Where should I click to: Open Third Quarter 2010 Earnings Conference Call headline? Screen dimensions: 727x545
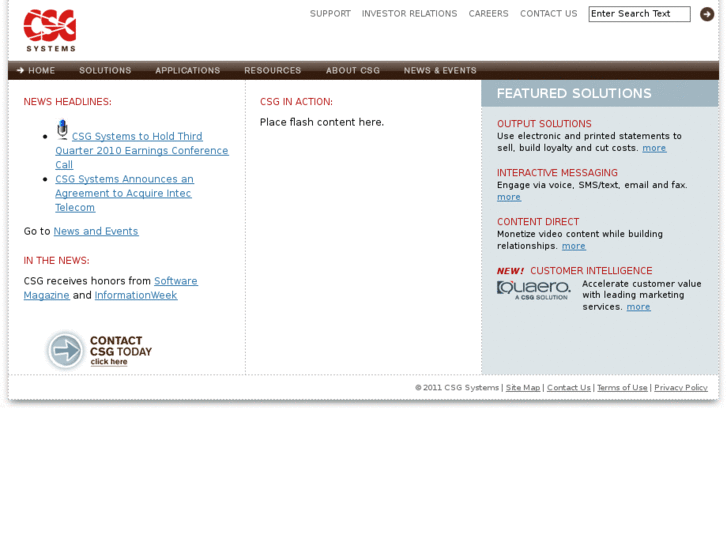click(x=142, y=150)
